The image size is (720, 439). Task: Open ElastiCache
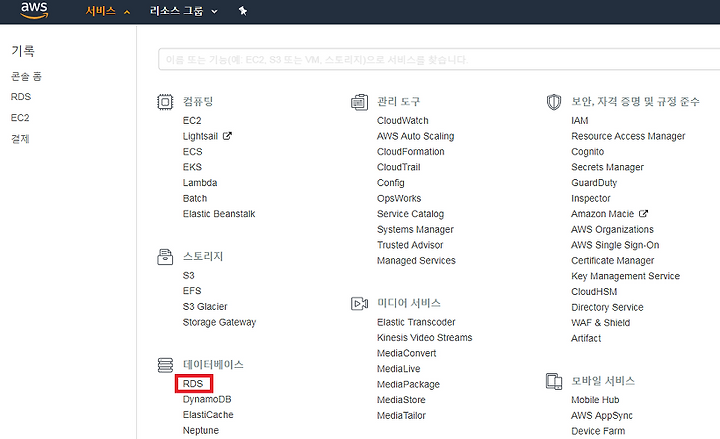point(208,415)
